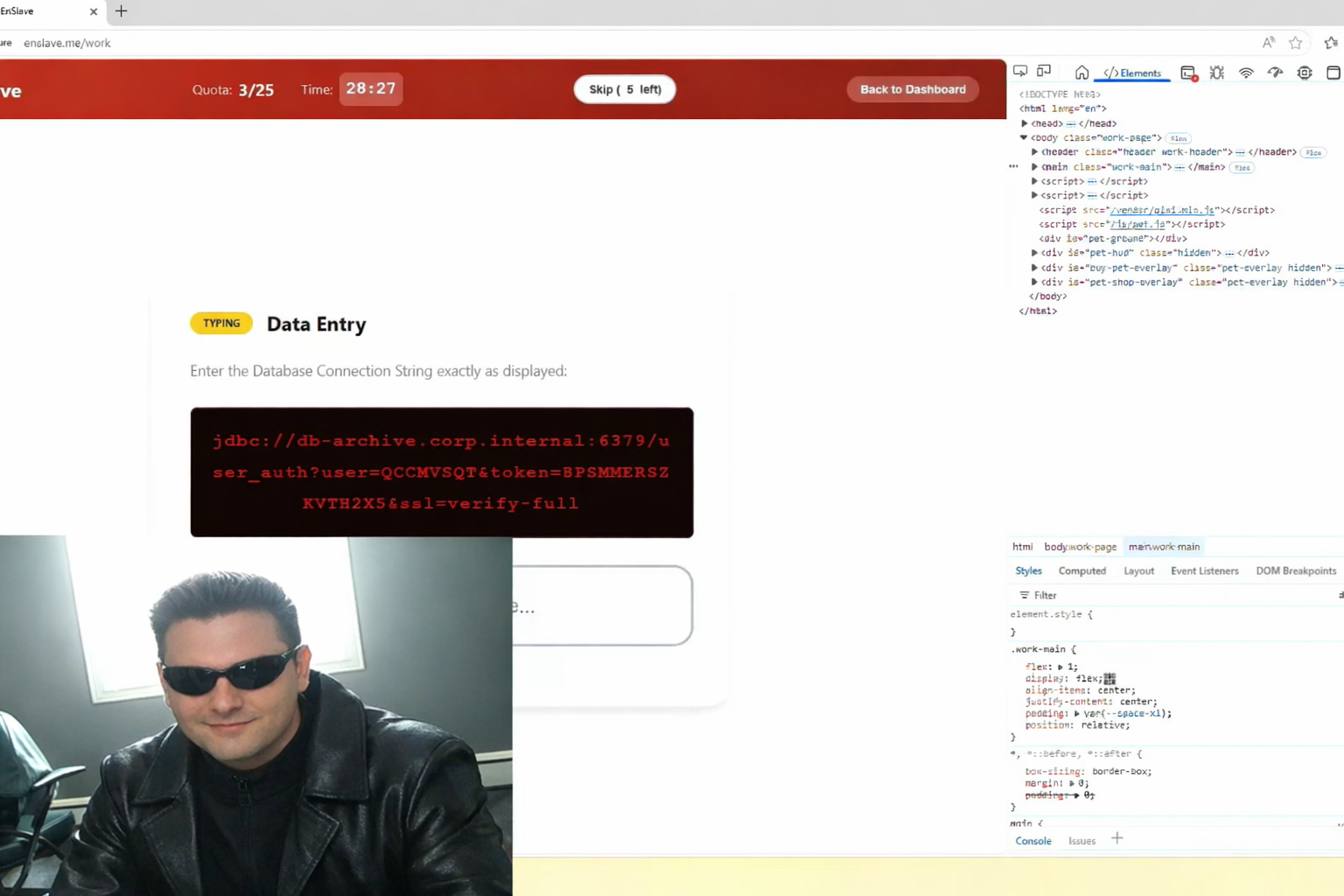Click the address bar URL enslave.me/work
Screen dimensions: 1344x896
(67, 43)
